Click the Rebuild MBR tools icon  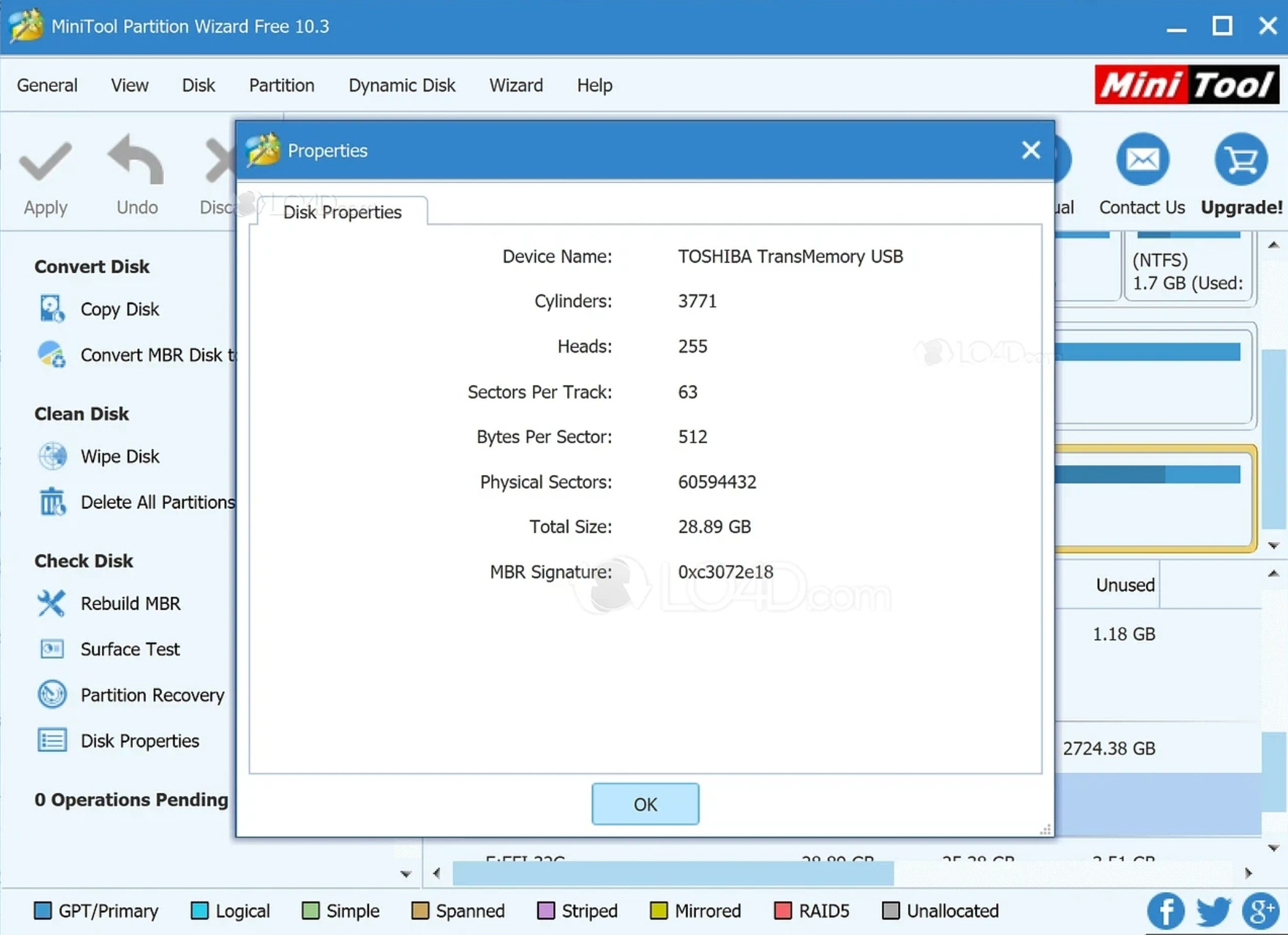point(51,603)
